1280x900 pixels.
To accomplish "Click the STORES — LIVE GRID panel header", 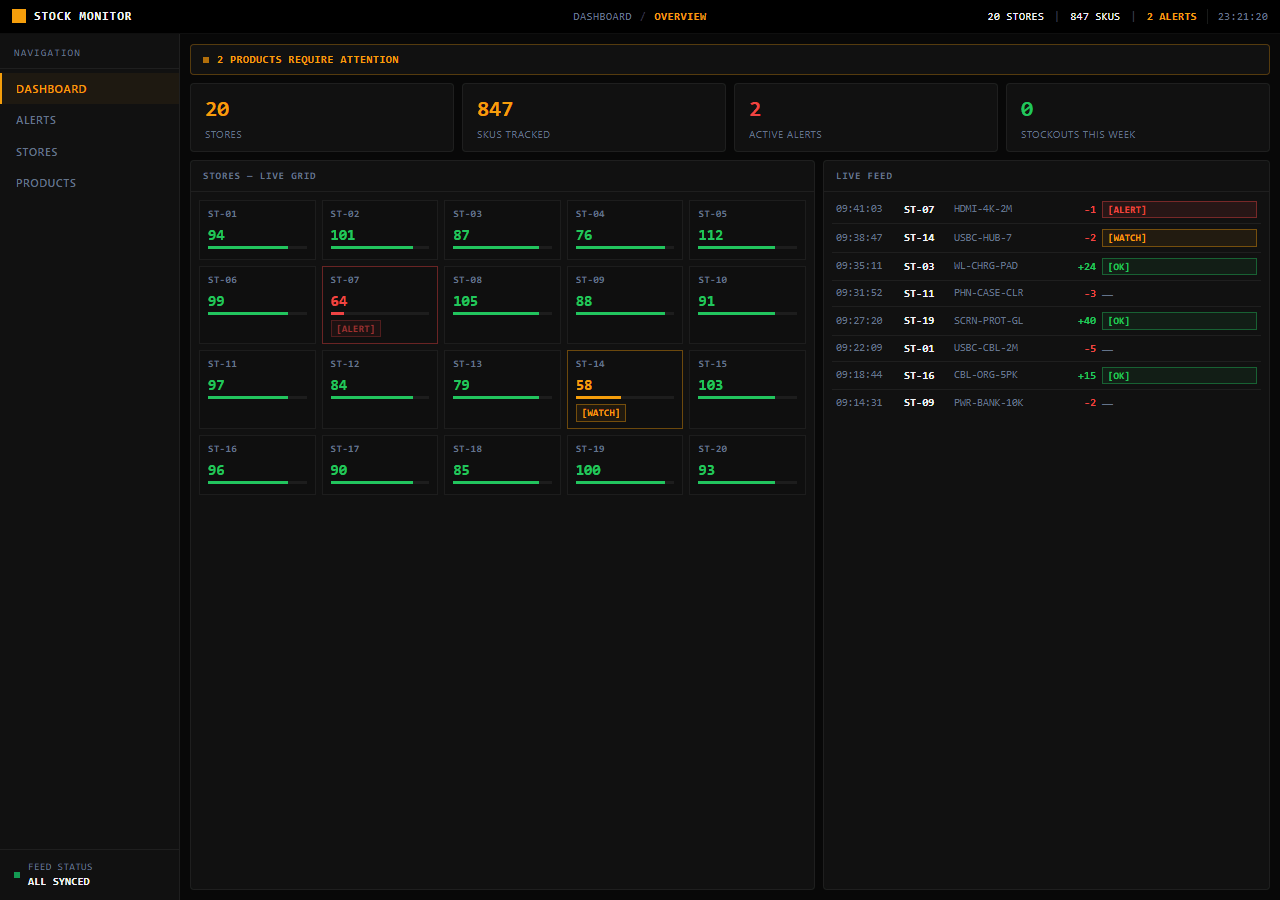I will [x=502, y=176].
